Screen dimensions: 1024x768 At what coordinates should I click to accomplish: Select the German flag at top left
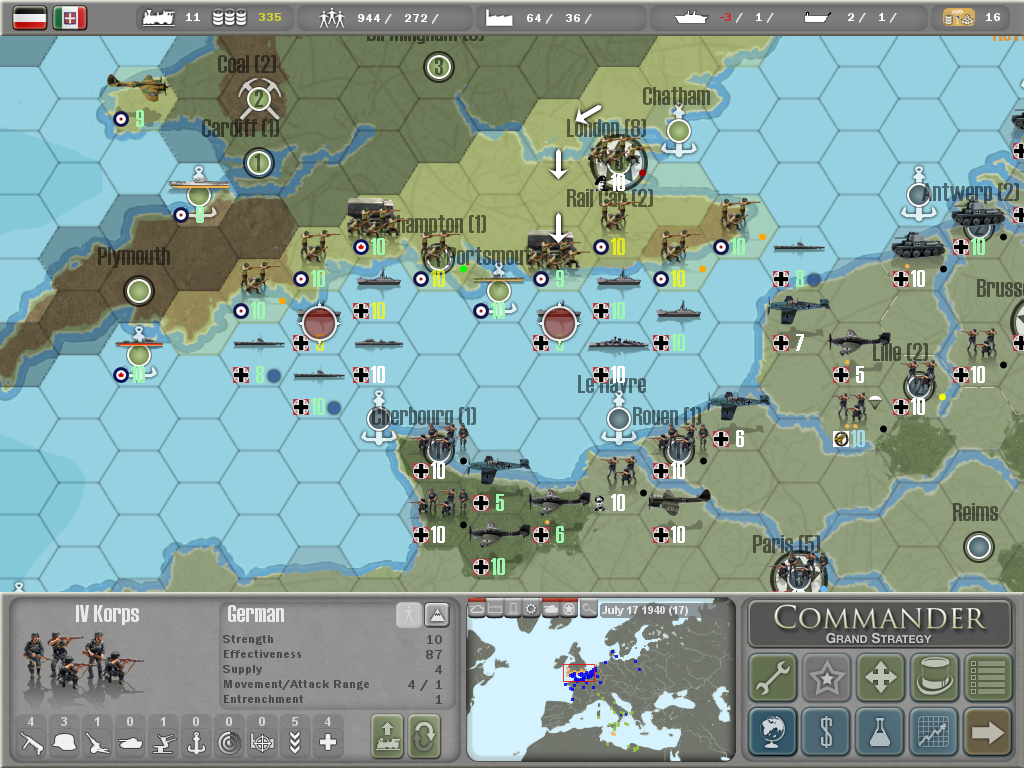click(x=30, y=17)
